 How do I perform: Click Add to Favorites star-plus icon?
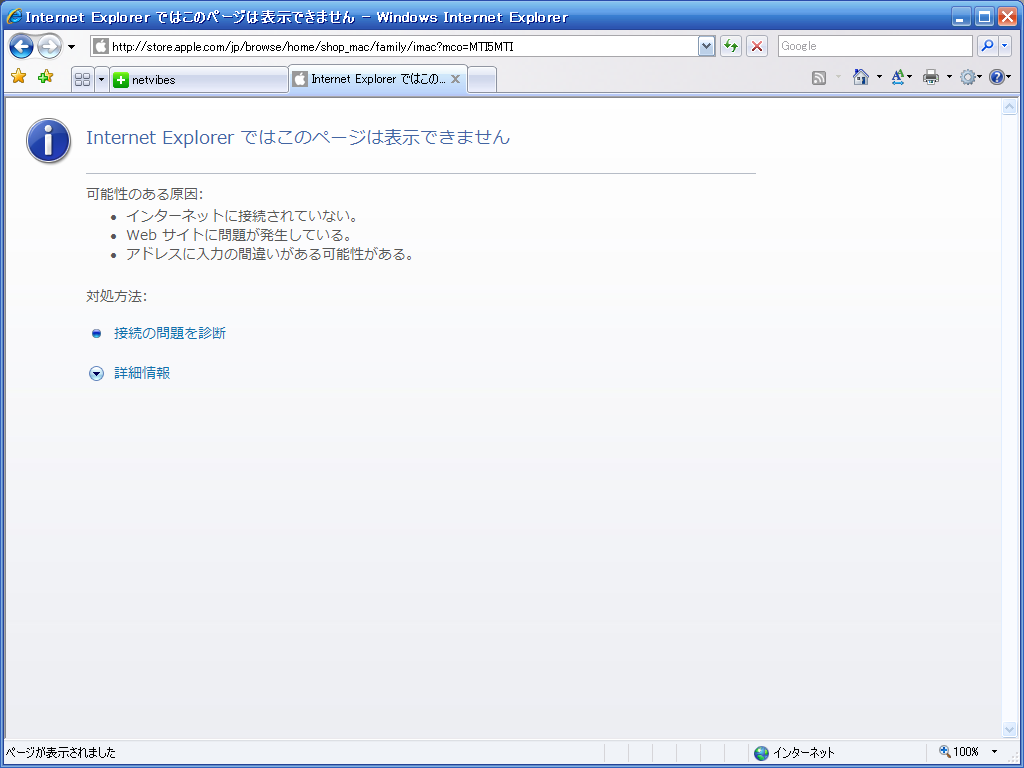click(x=45, y=77)
